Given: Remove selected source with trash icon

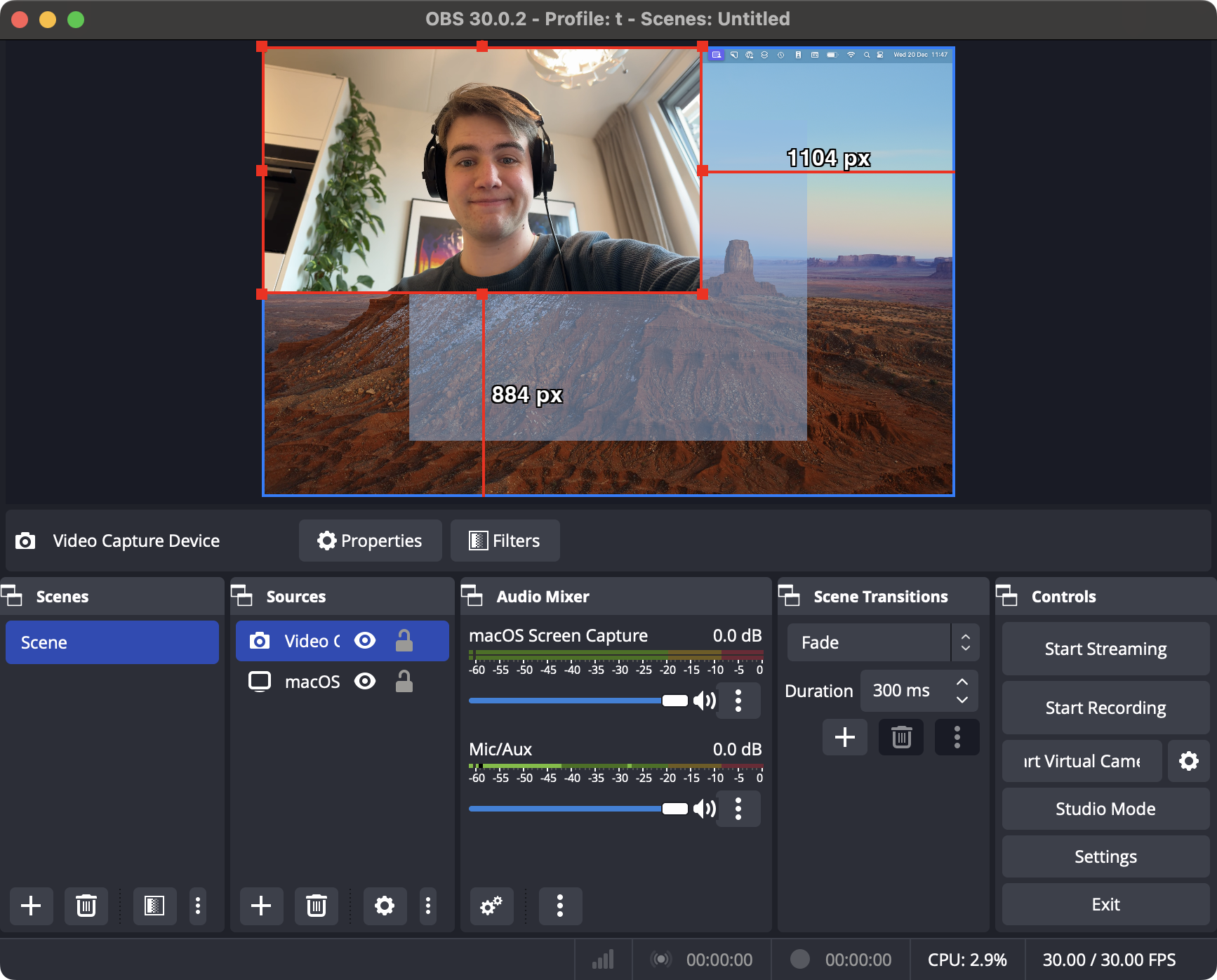Looking at the screenshot, I should pyautogui.click(x=317, y=906).
